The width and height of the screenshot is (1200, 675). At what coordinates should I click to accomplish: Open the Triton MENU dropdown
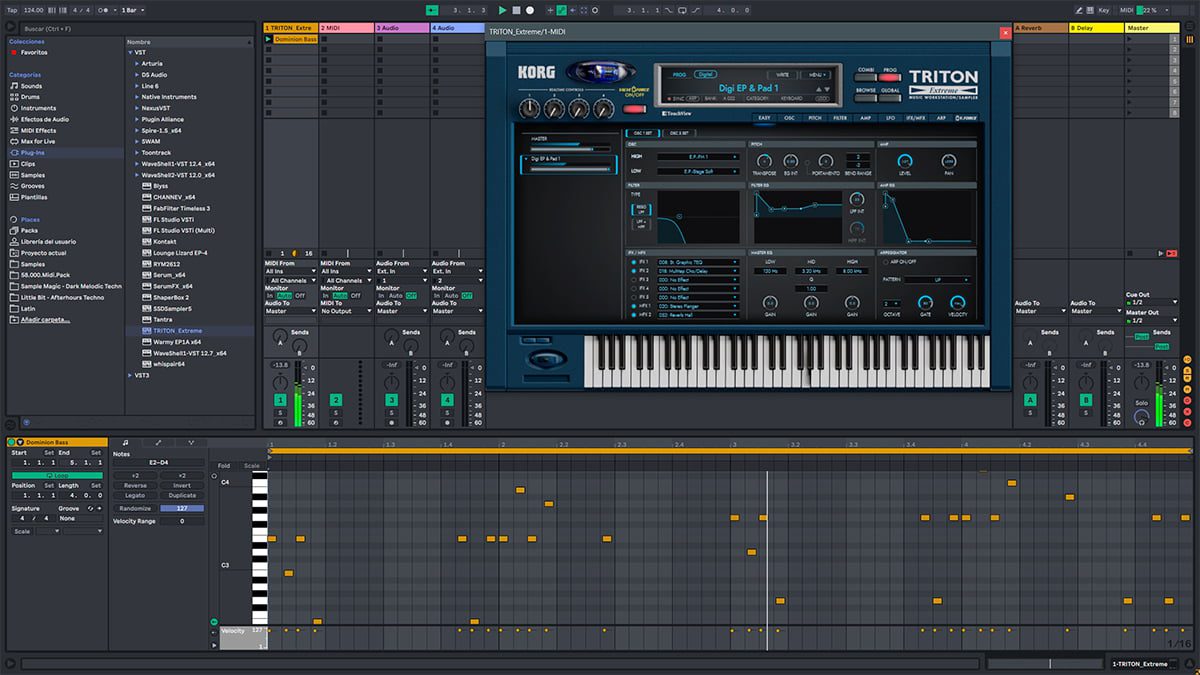click(x=817, y=74)
